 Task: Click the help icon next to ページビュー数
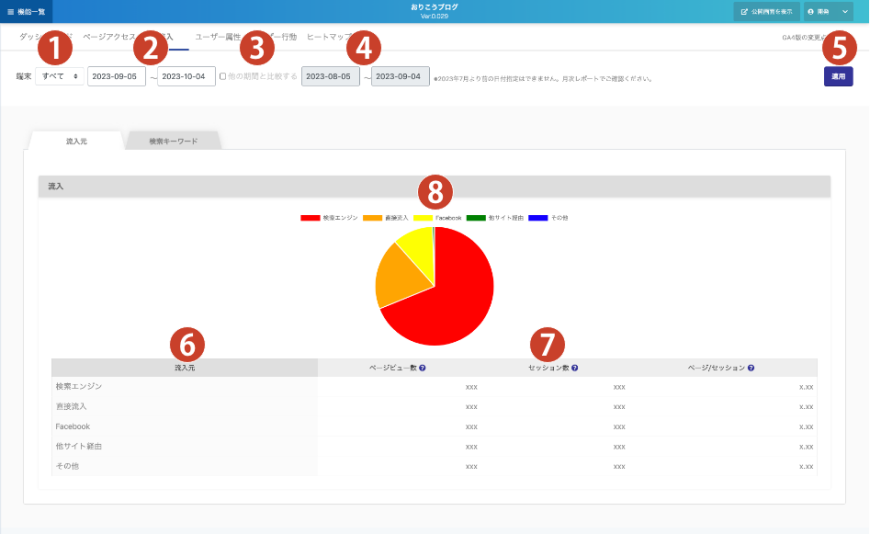click(x=423, y=368)
